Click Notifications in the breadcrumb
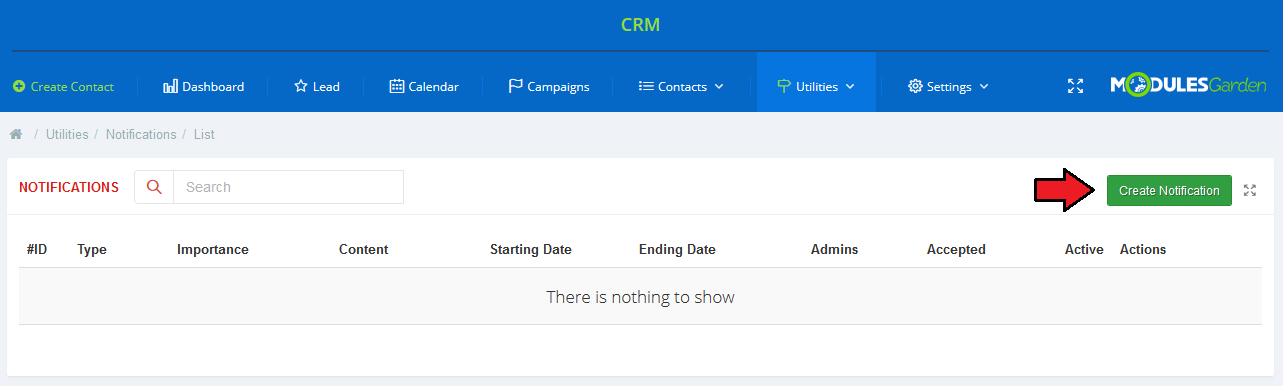Screen dimensions: 1283x386 (141, 134)
